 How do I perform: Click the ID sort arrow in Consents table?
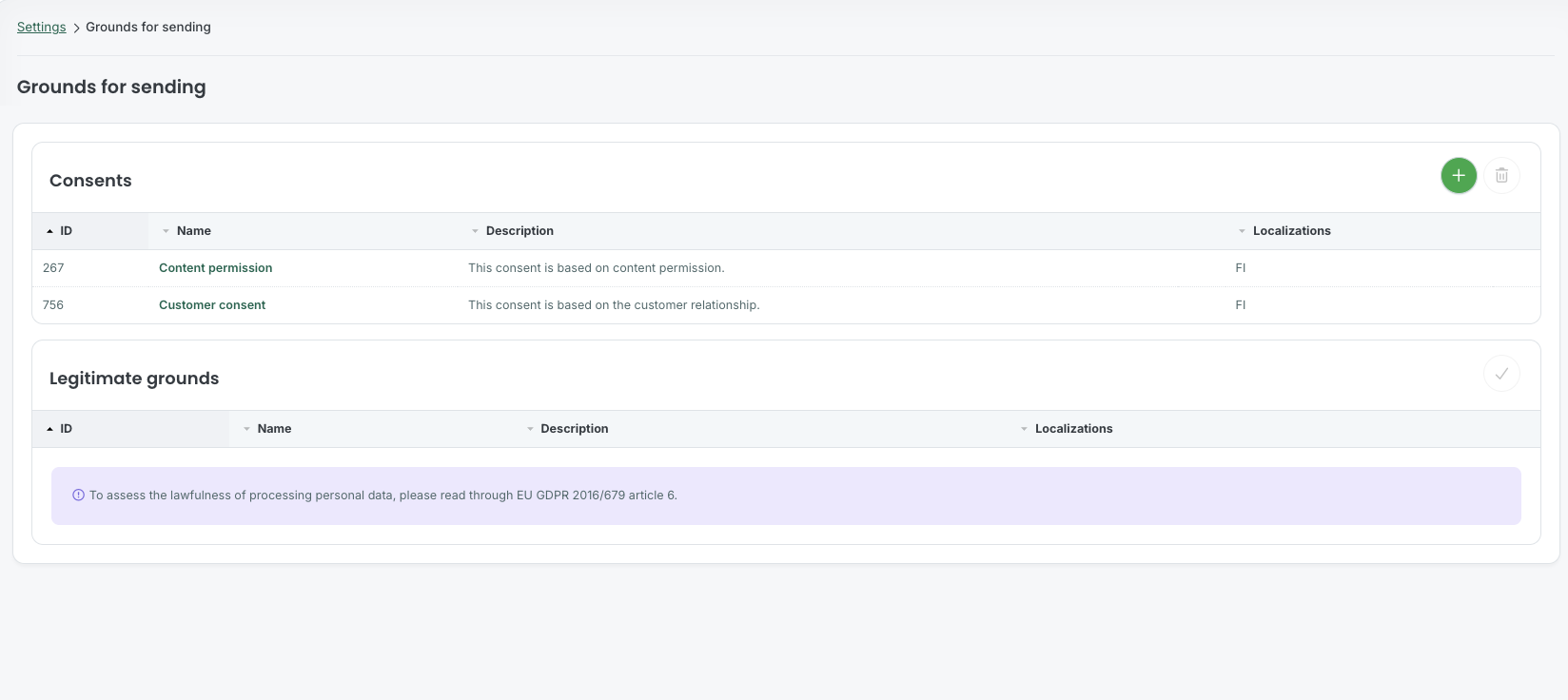point(49,231)
